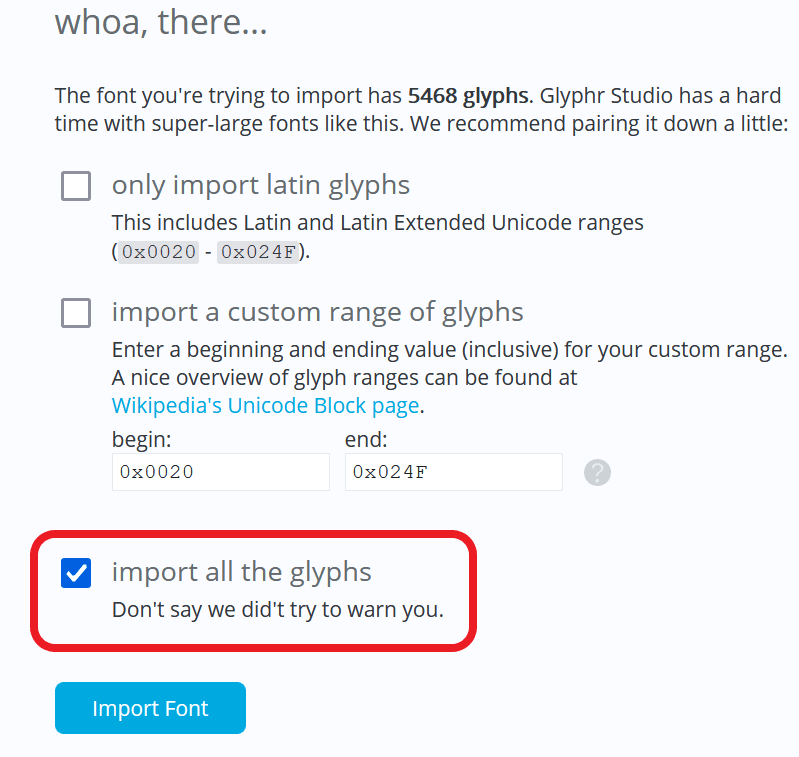Uncheck the import all the glyphs checkbox
Viewport: 799px width, 757px height.
pos(76,573)
